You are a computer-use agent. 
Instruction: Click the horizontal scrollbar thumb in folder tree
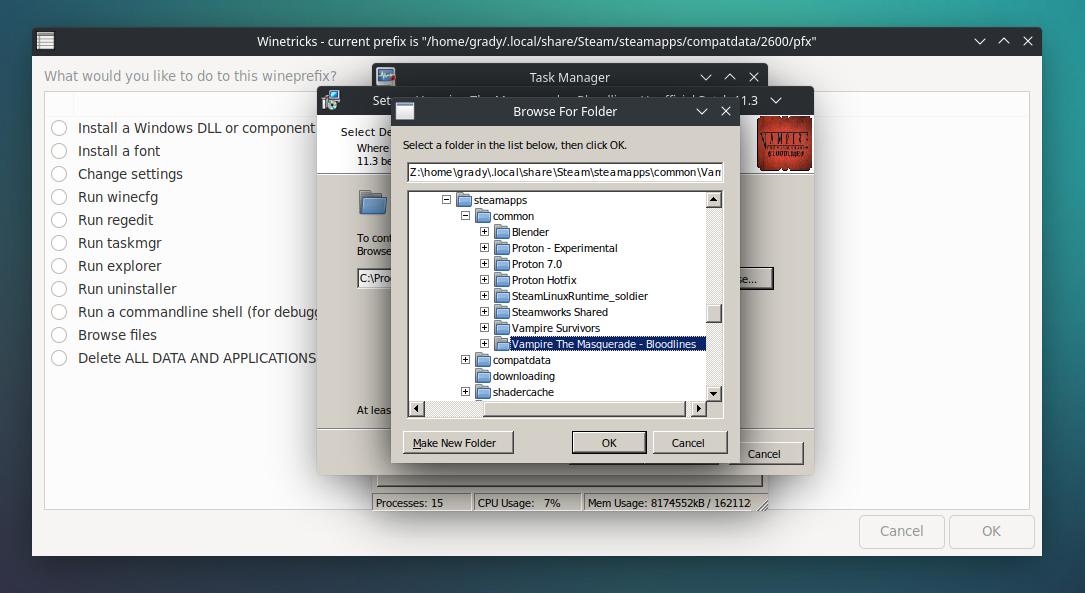584,409
